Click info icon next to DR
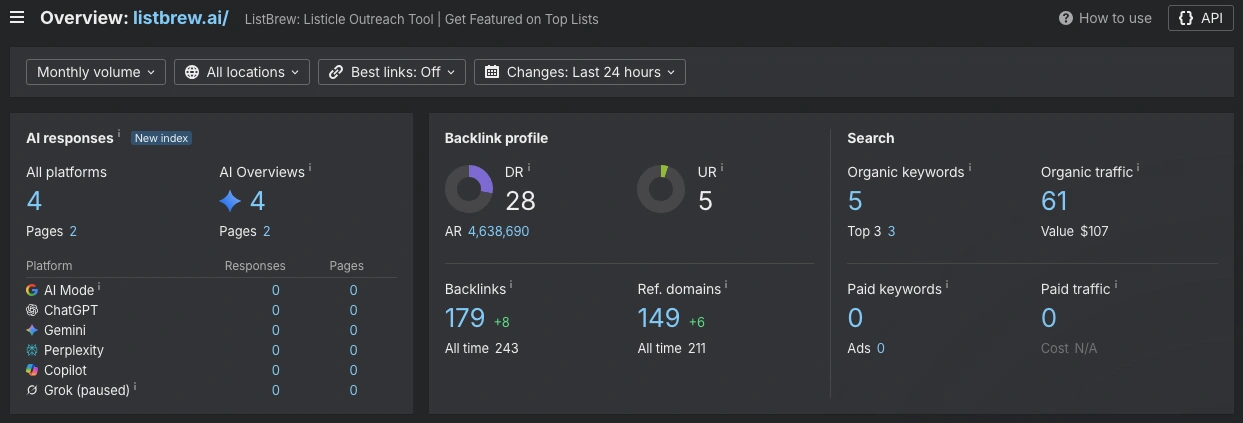The image size is (1243, 423). point(529,168)
